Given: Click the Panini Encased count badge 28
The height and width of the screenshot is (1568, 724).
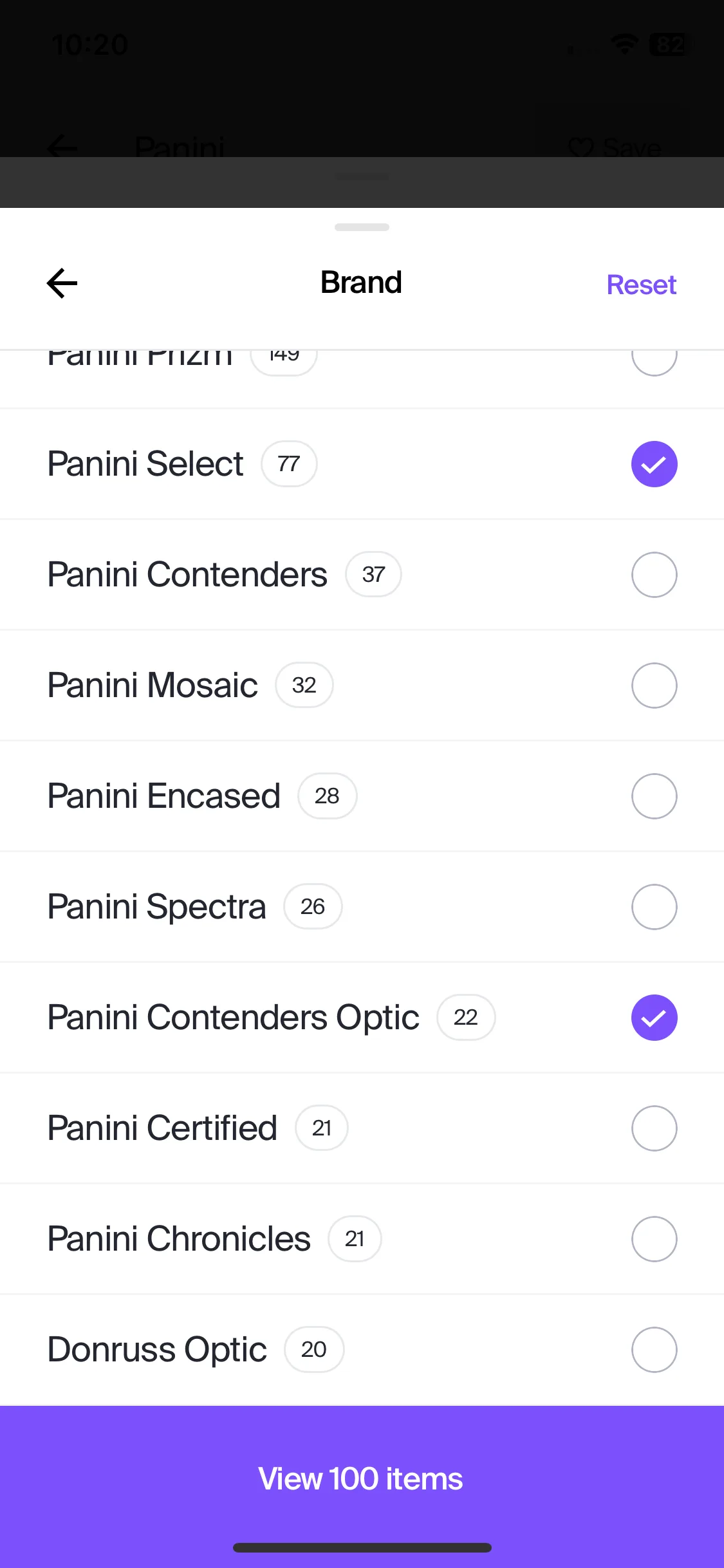Looking at the screenshot, I should pyautogui.click(x=327, y=796).
